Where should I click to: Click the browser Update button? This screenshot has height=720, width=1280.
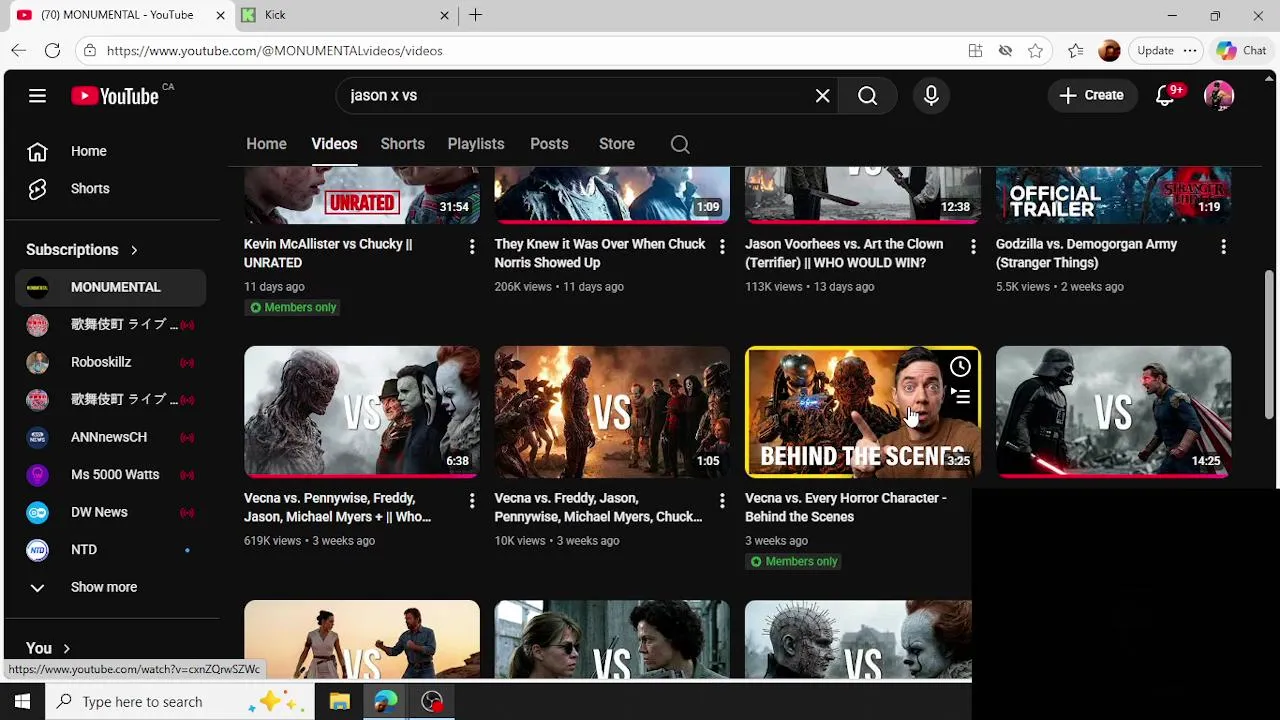[x=1155, y=51]
